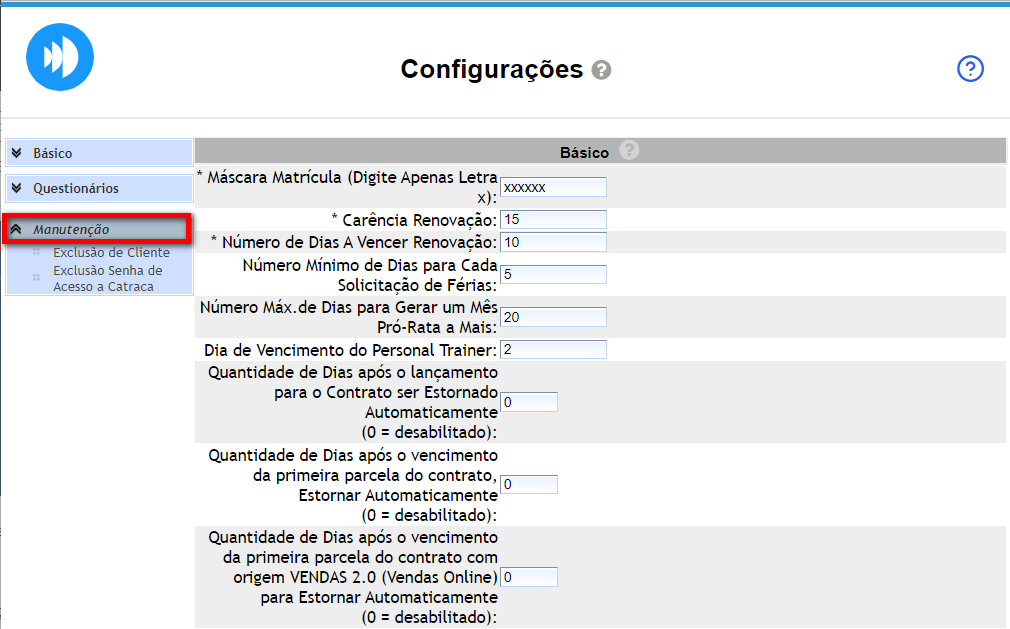The image size is (1010, 629).
Task: Click the Máscara Matrícula input field
Action: [553, 187]
